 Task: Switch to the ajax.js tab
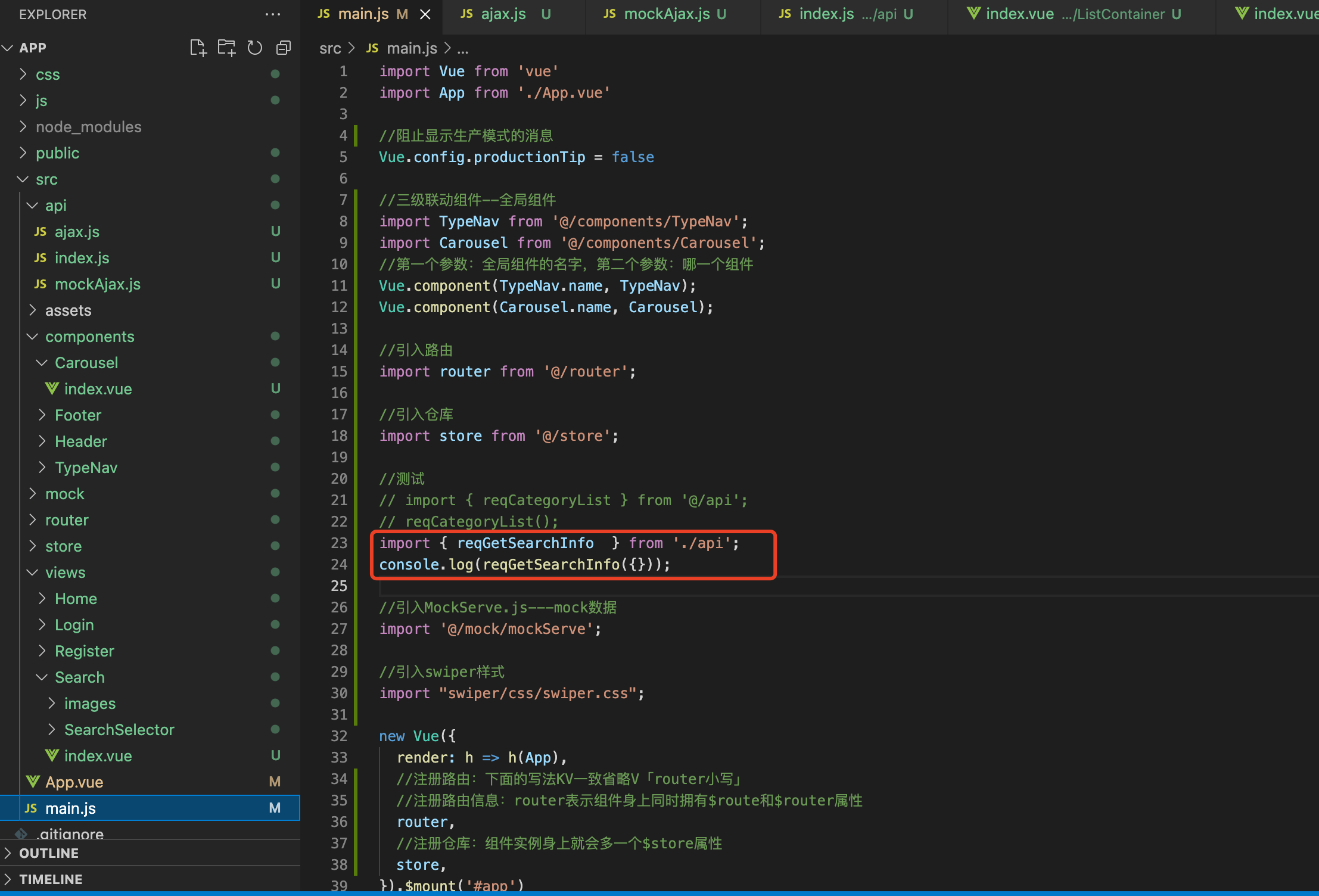point(503,14)
